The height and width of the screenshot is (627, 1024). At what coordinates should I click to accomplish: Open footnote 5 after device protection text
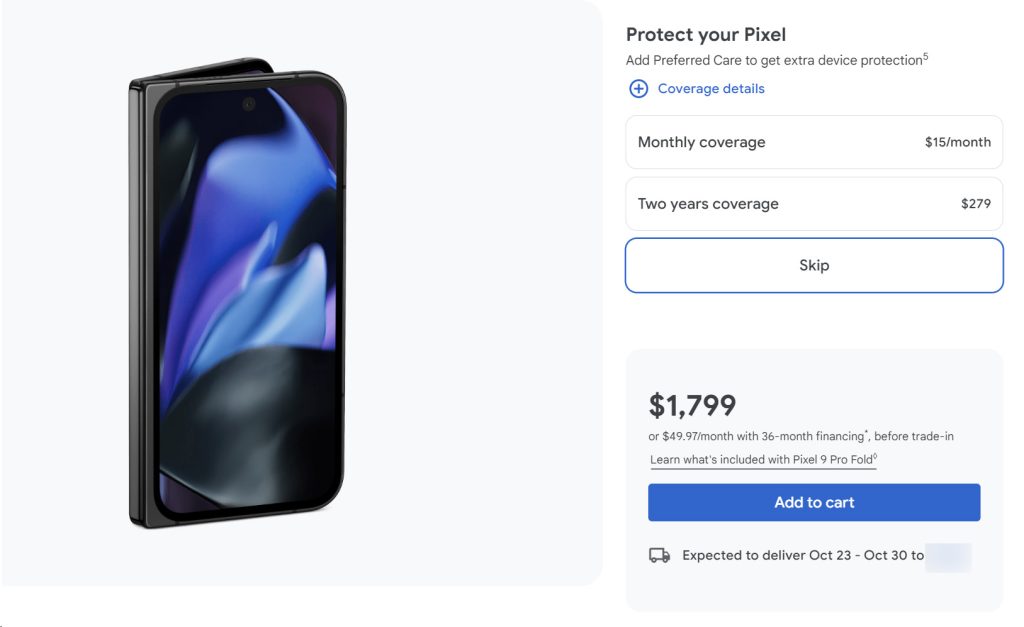pyautogui.click(x=925, y=57)
